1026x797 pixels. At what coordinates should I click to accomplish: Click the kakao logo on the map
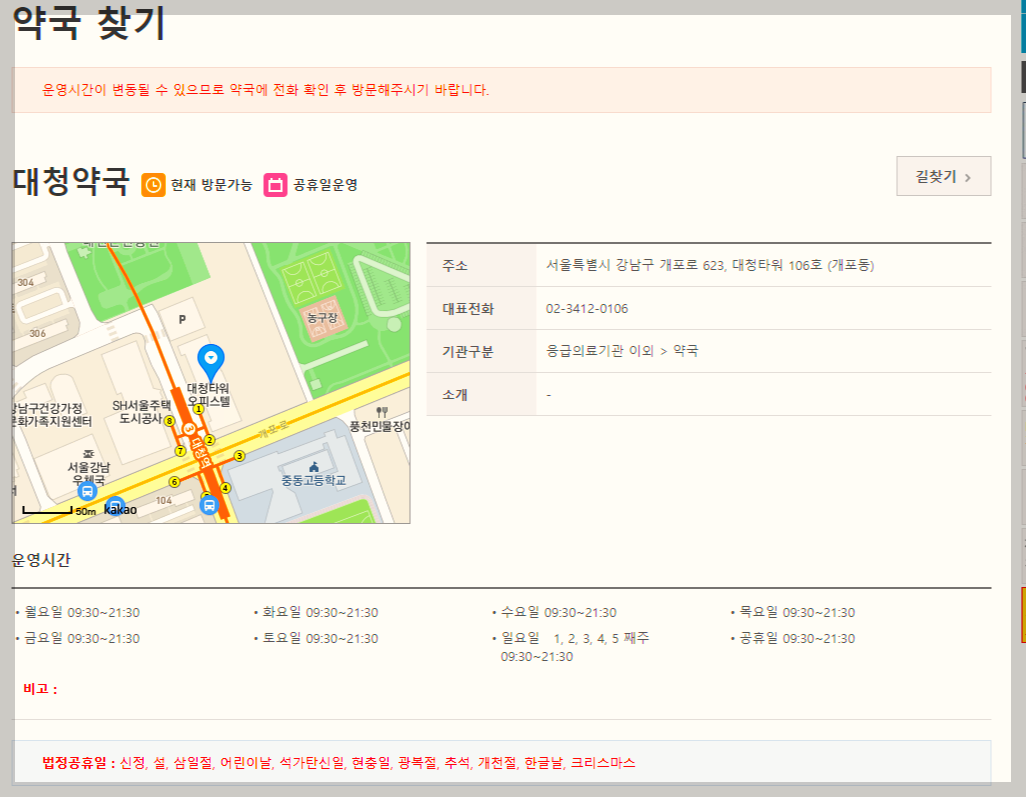(120, 509)
